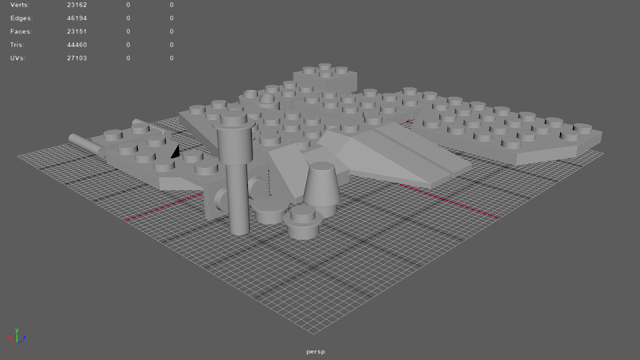Click the Verts: heads-up label
The height and width of the screenshot is (360, 640).
point(20,5)
